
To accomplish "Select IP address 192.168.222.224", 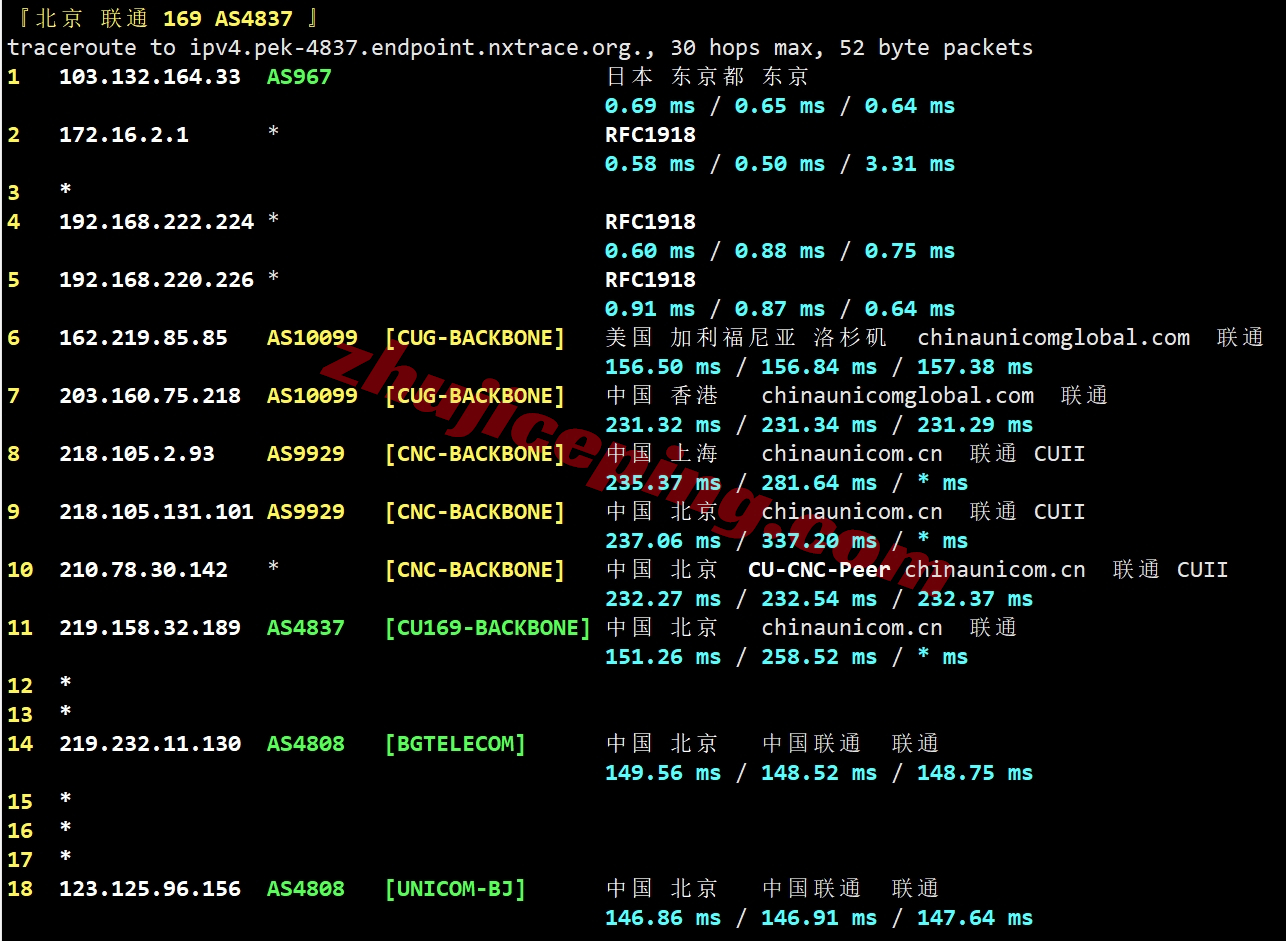I will click(x=157, y=221).
